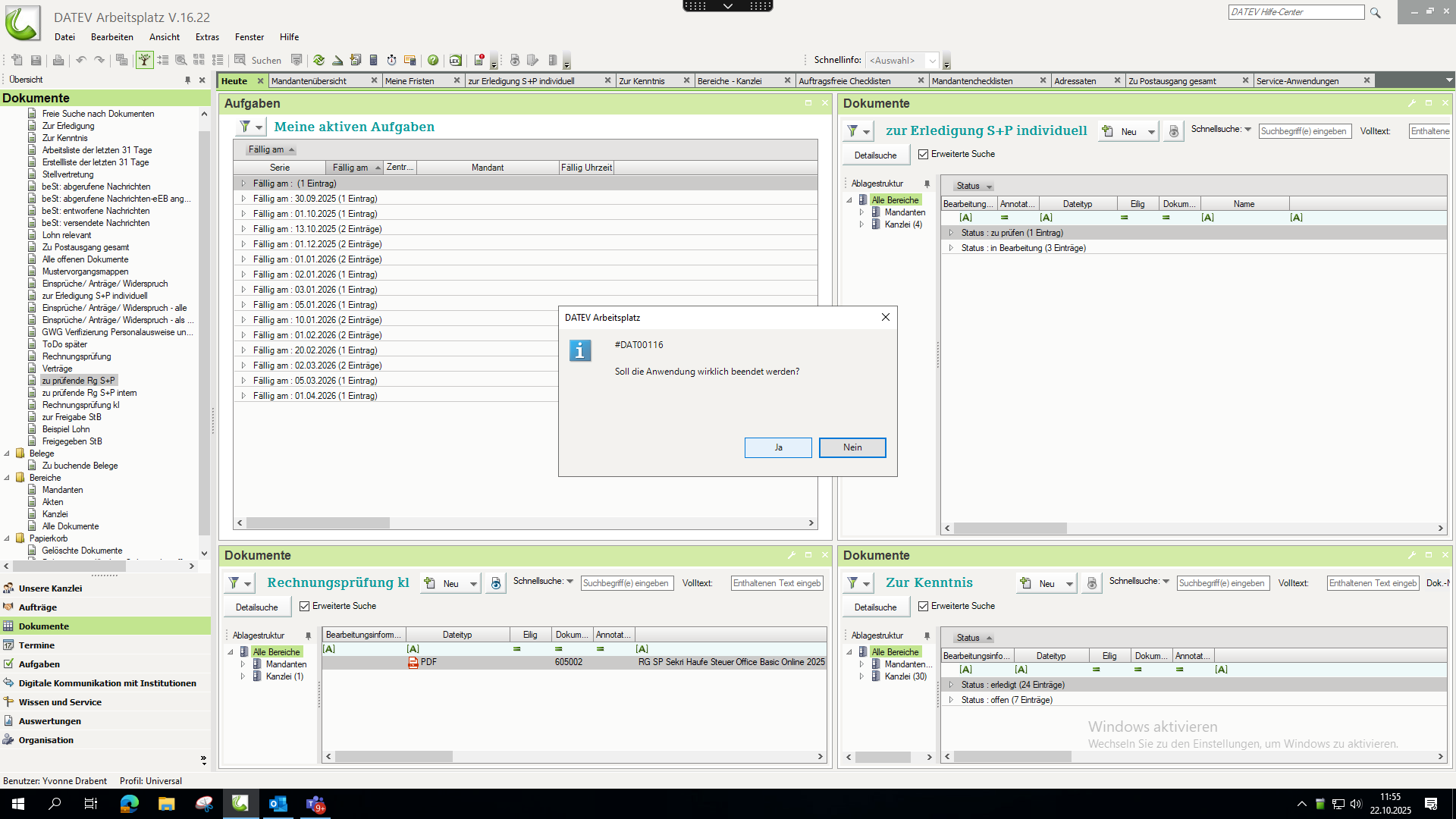Click the green help question mark icon
1456x819 pixels.
(433, 61)
